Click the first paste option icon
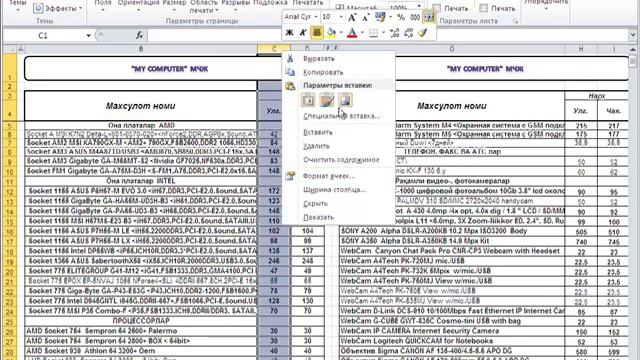The width and height of the screenshot is (640, 360). pos(308,100)
